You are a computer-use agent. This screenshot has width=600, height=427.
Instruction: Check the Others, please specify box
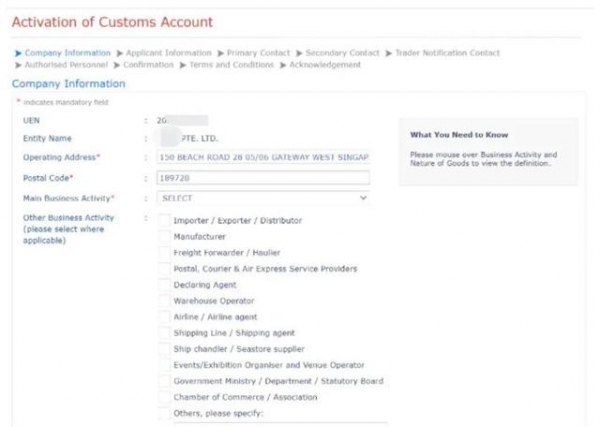tap(164, 413)
